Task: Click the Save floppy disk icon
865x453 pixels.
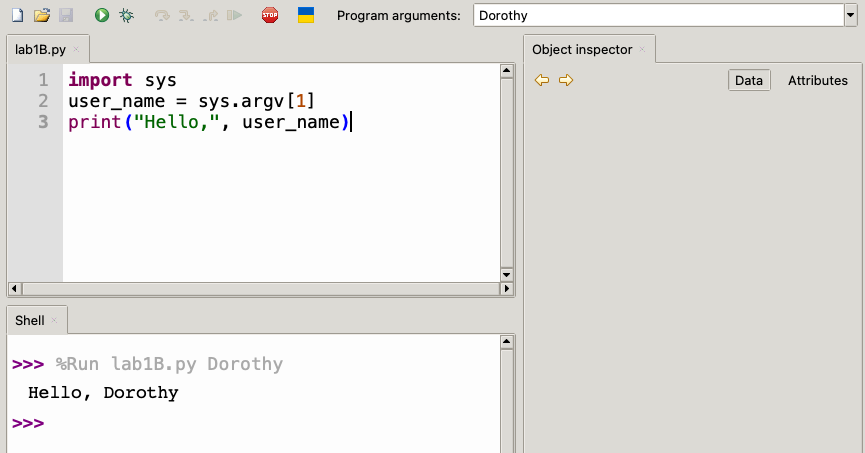Action: point(66,15)
